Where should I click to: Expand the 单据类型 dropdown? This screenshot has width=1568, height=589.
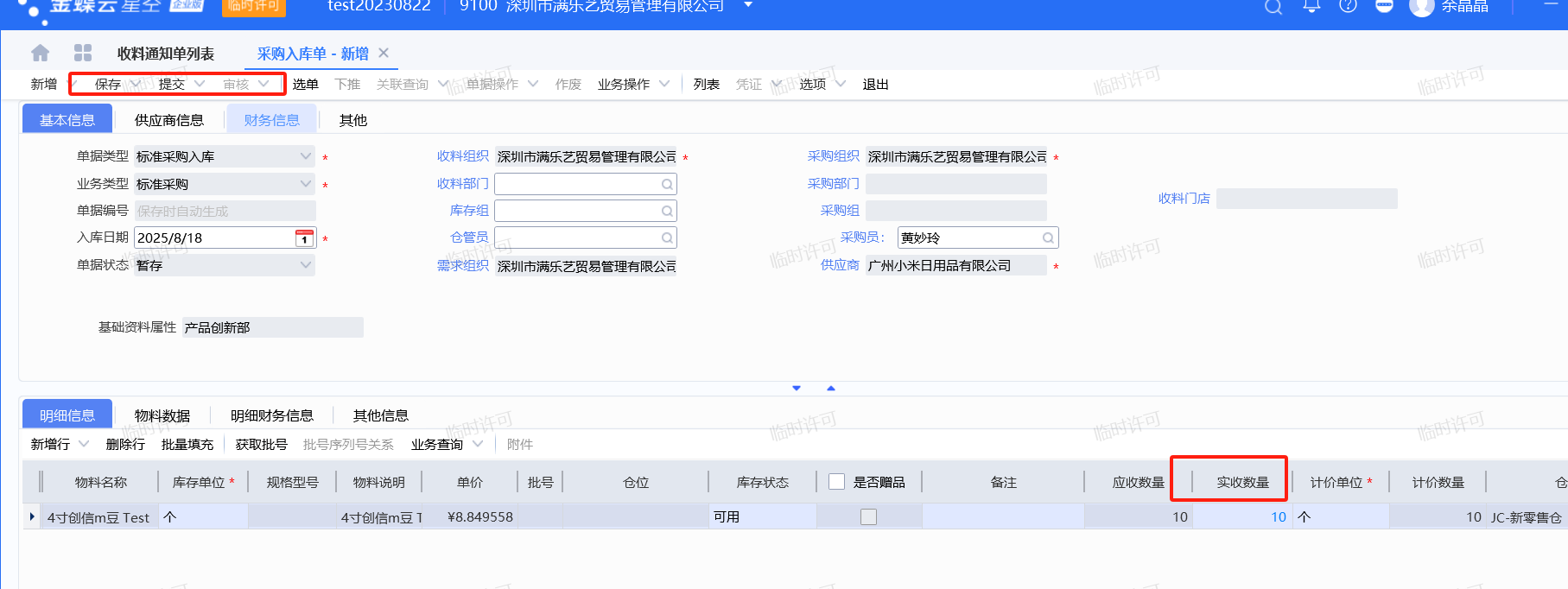[305, 157]
